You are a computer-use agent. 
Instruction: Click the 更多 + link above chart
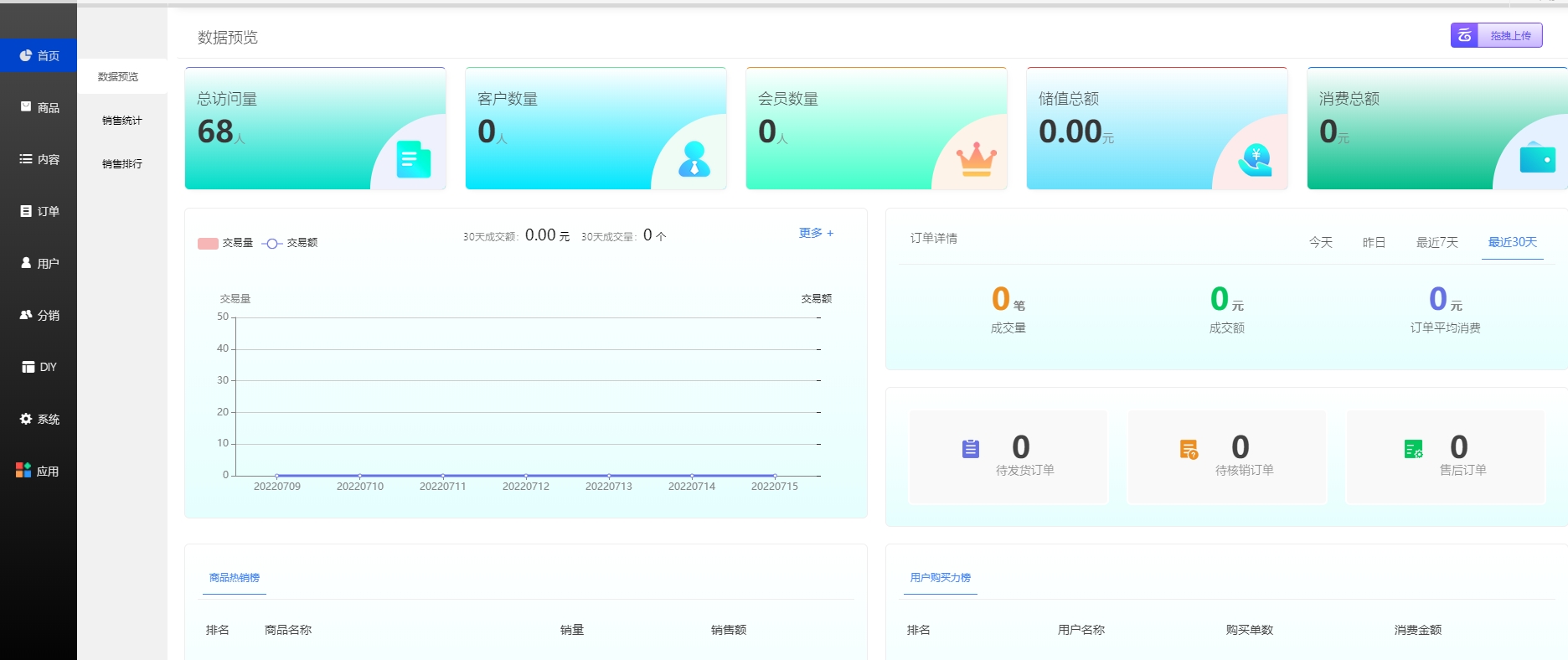point(816,233)
